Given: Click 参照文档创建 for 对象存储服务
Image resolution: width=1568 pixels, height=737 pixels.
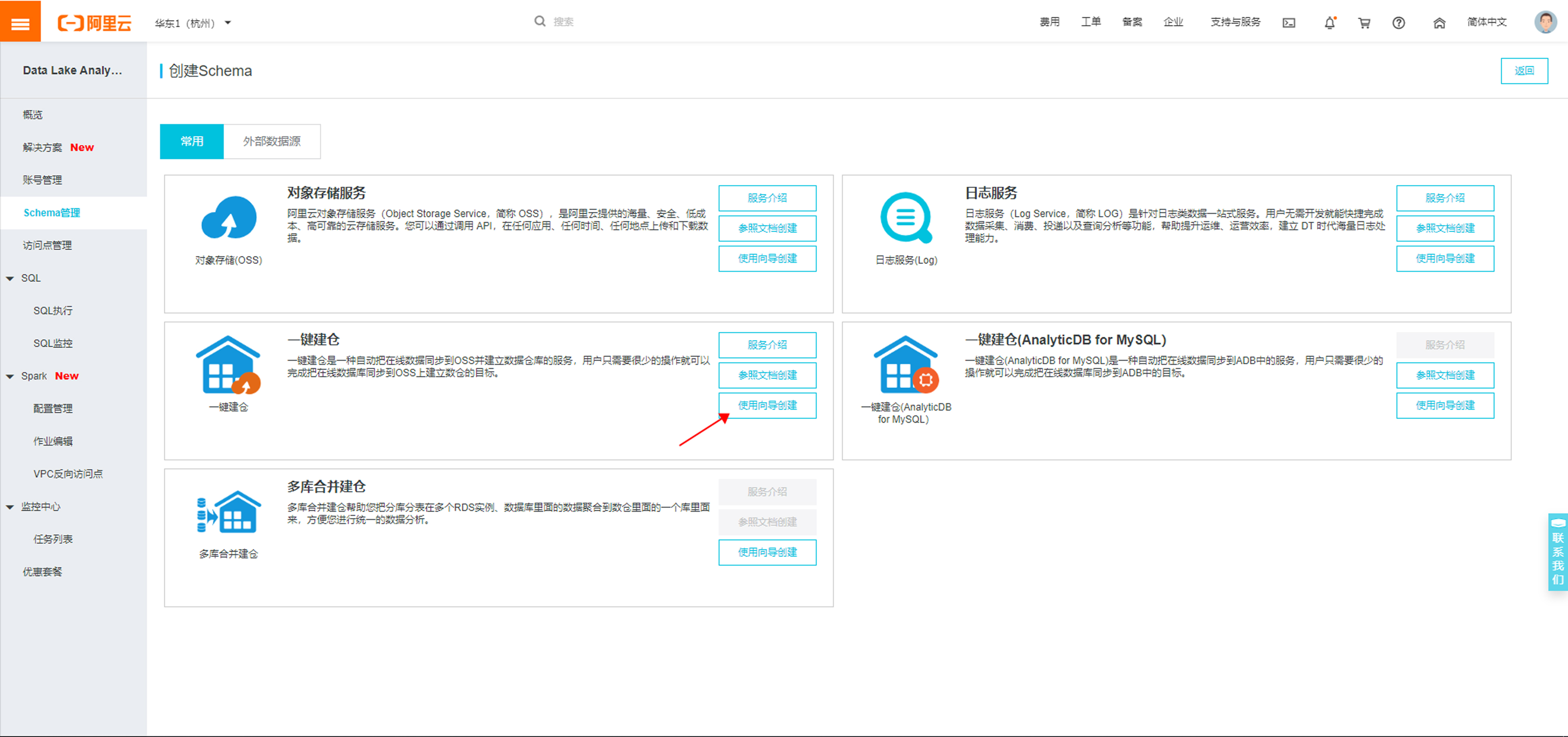Looking at the screenshot, I should (767, 229).
